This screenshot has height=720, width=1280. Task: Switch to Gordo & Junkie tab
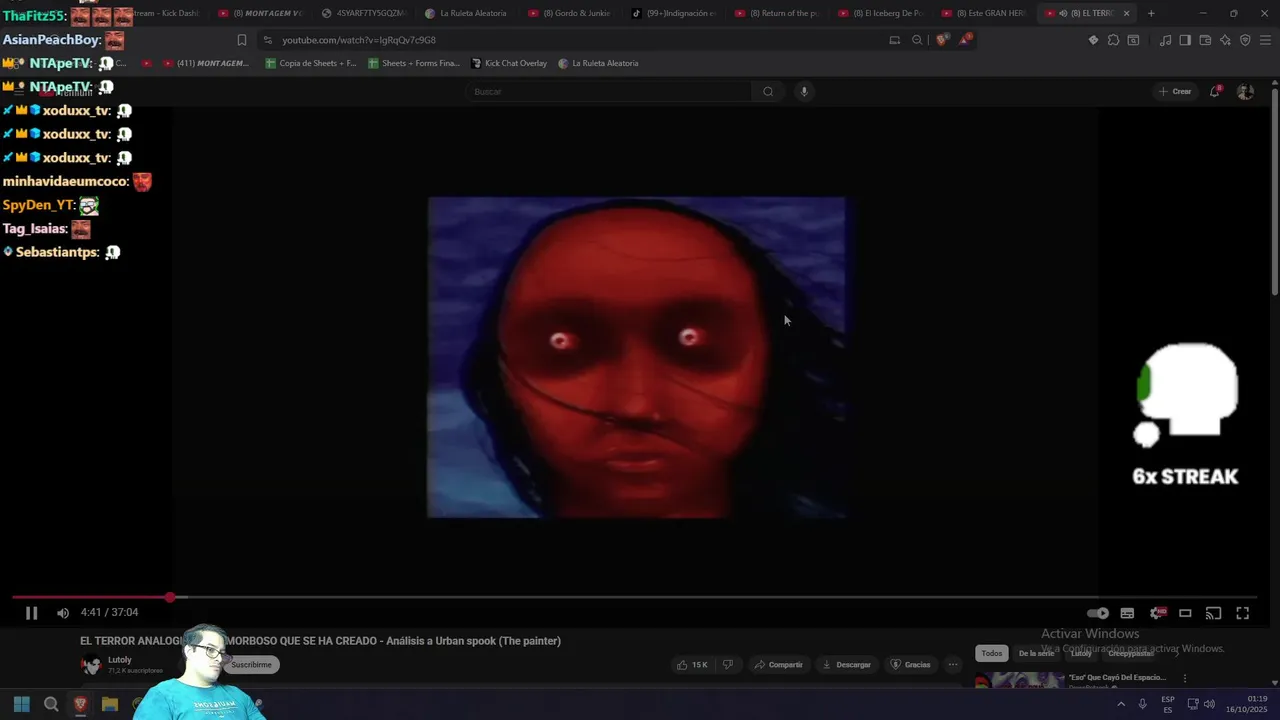[571, 13]
